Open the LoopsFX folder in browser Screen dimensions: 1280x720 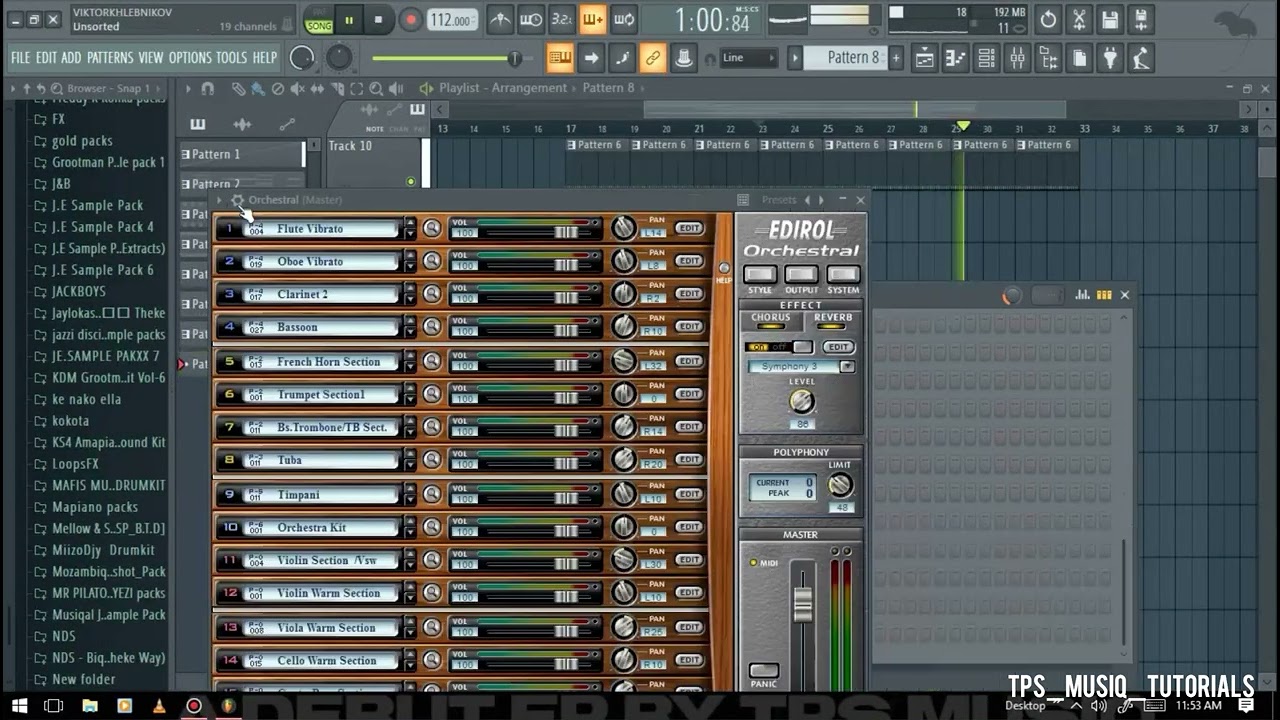click(x=75, y=464)
